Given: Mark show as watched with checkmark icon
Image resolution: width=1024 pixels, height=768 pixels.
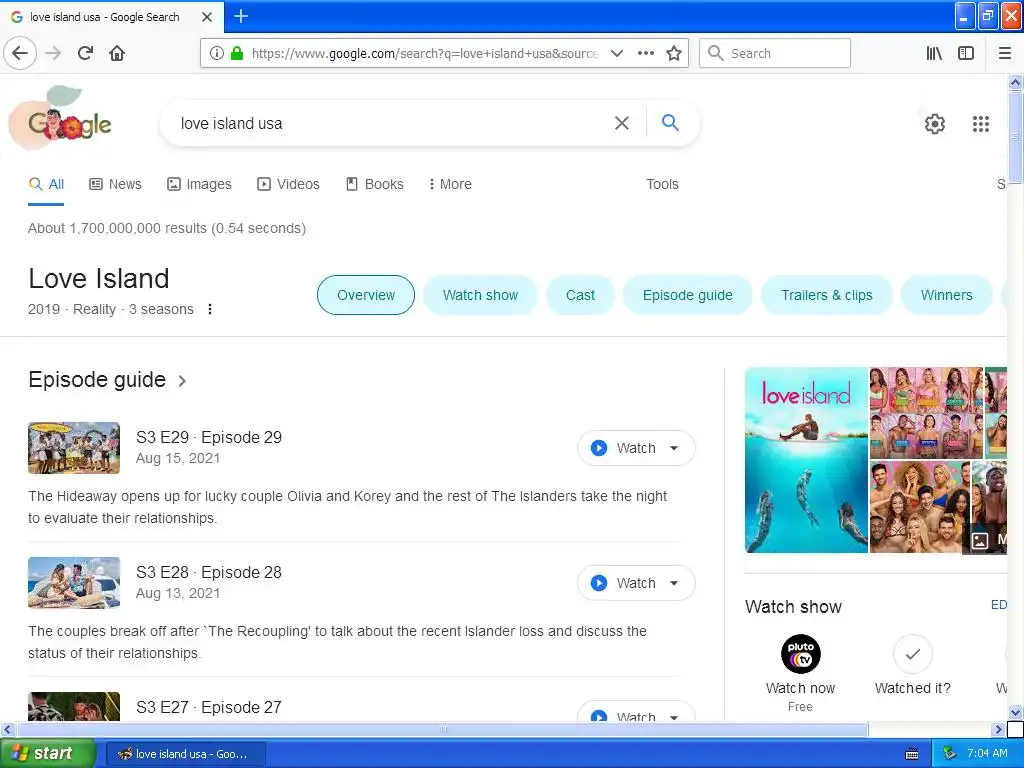Looking at the screenshot, I should (912, 654).
